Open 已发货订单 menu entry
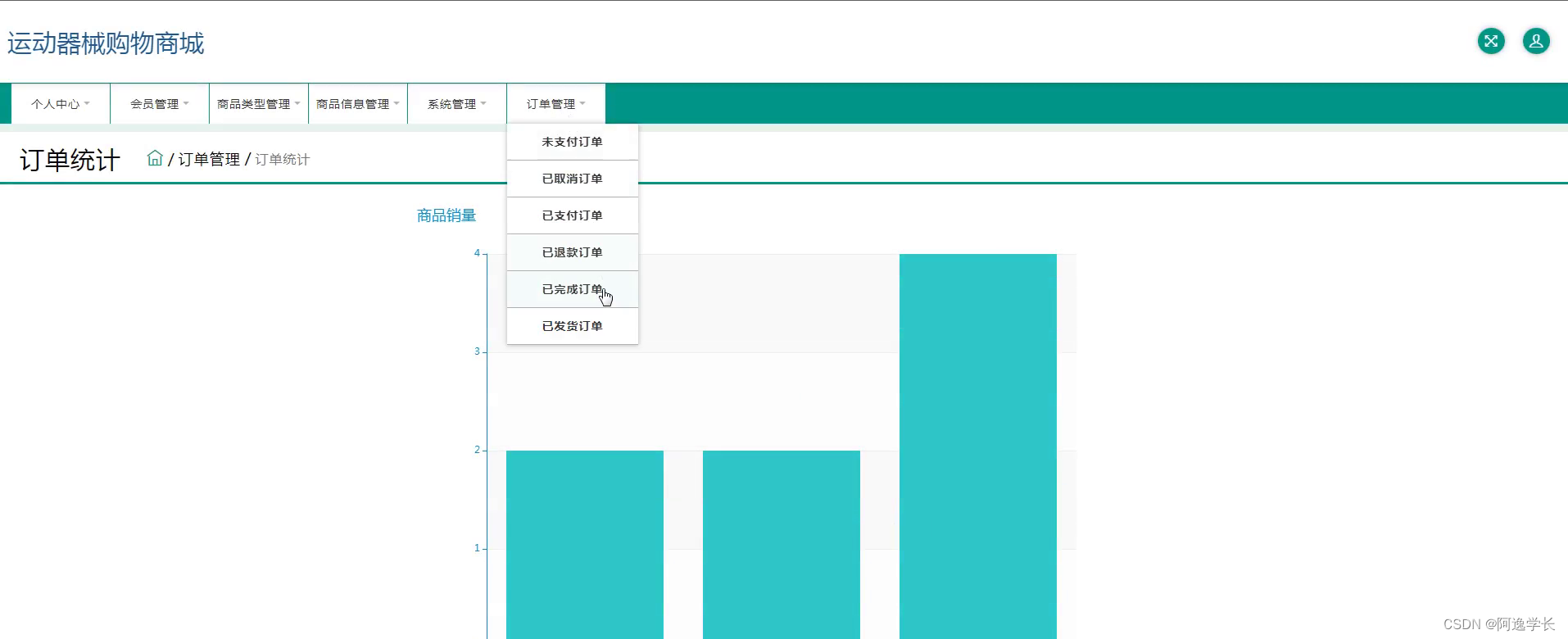This screenshot has width=1568, height=639. pyautogui.click(x=573, y=326)
